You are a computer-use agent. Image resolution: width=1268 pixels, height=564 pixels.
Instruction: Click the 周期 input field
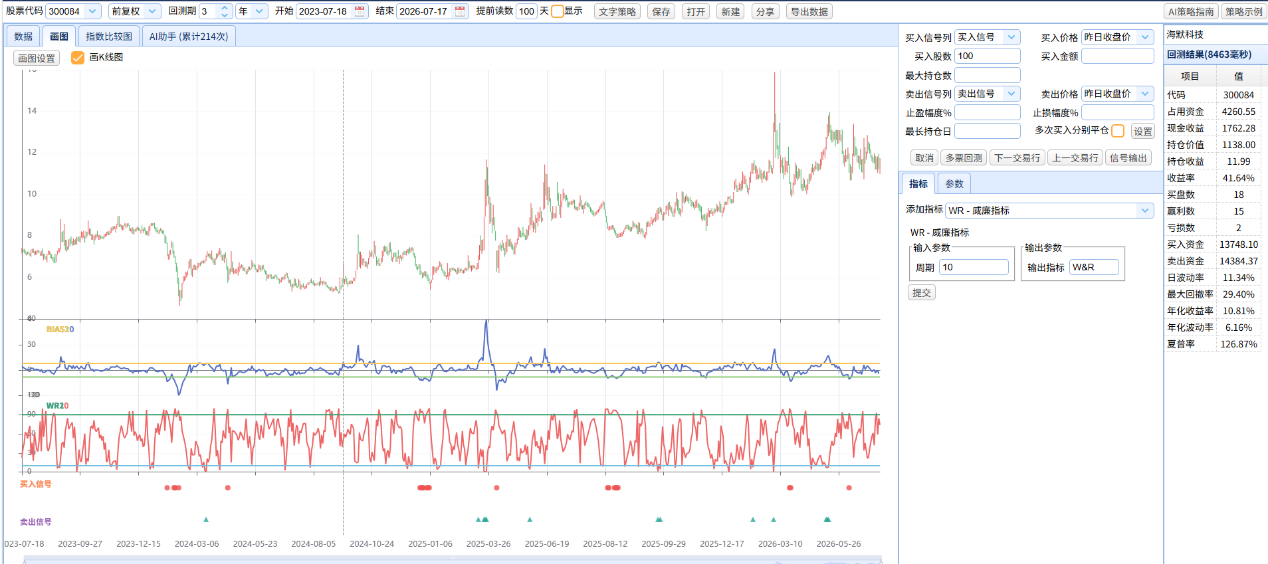coord(974,267)
